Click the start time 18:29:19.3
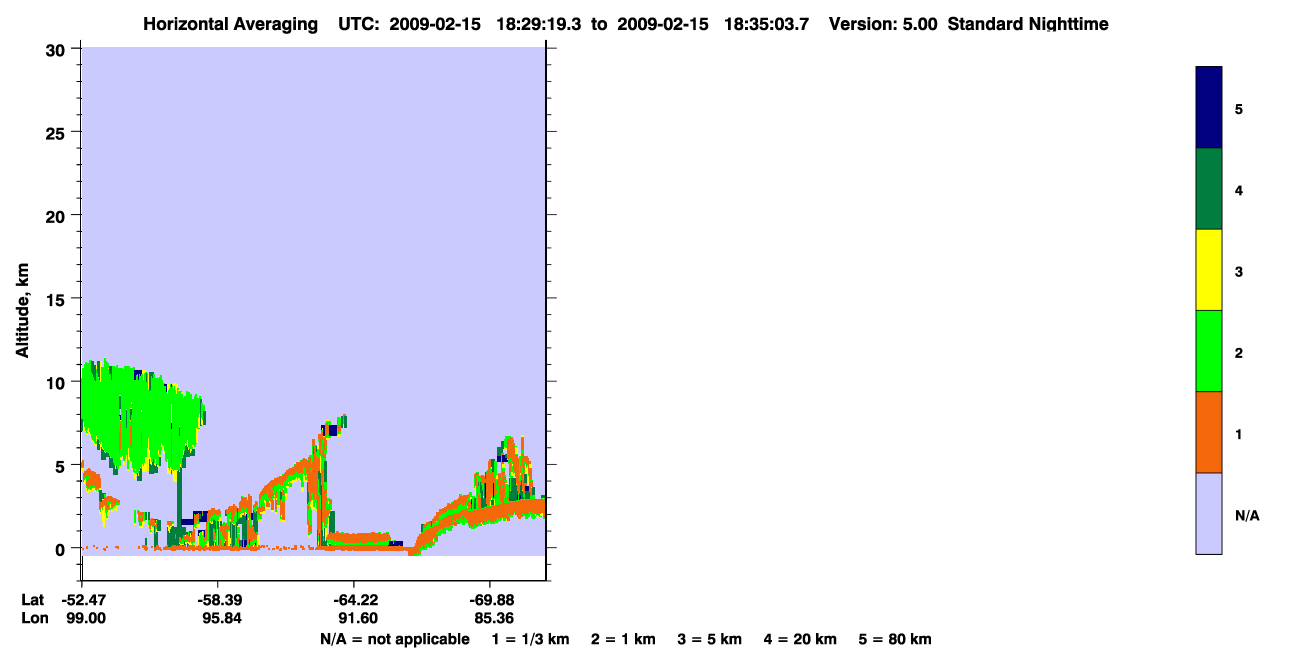The width and height of the screenshot is (1300, 667). coord(539,24)
